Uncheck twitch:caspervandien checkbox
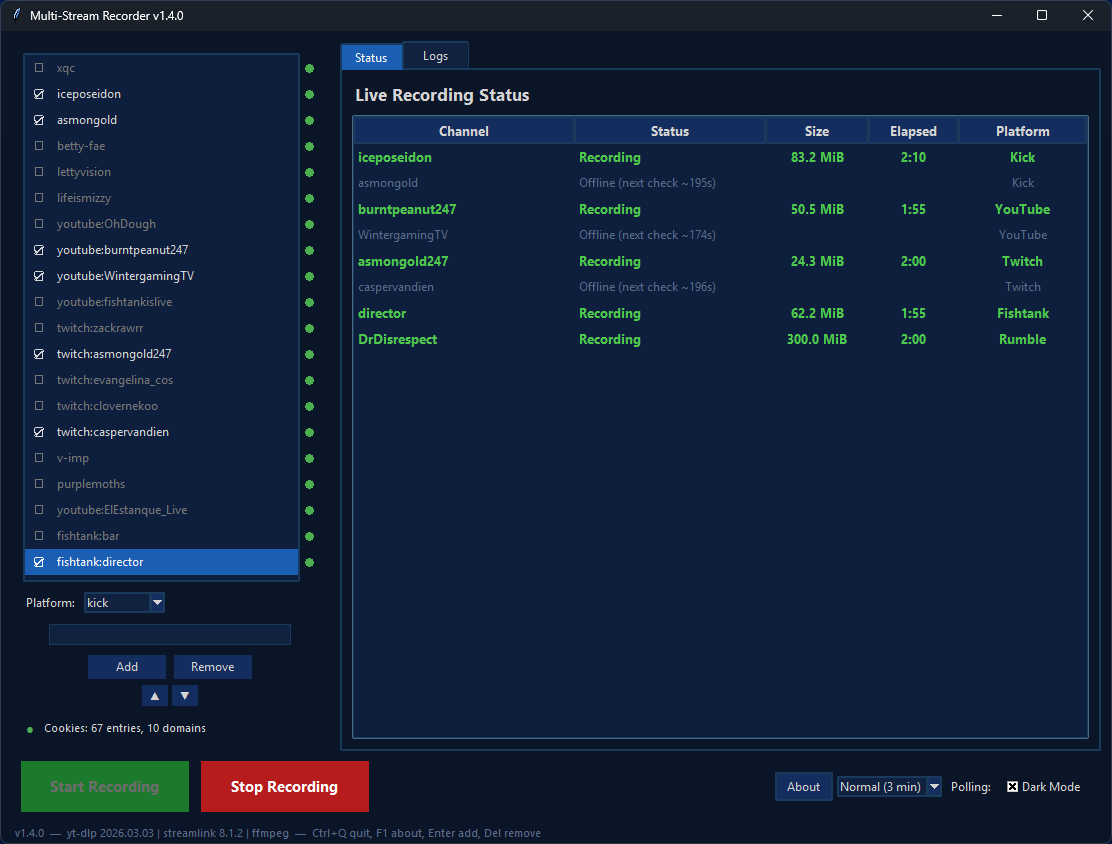This screenshot has height=844, width=1112. pyautogui.click(x=39, y=432)
